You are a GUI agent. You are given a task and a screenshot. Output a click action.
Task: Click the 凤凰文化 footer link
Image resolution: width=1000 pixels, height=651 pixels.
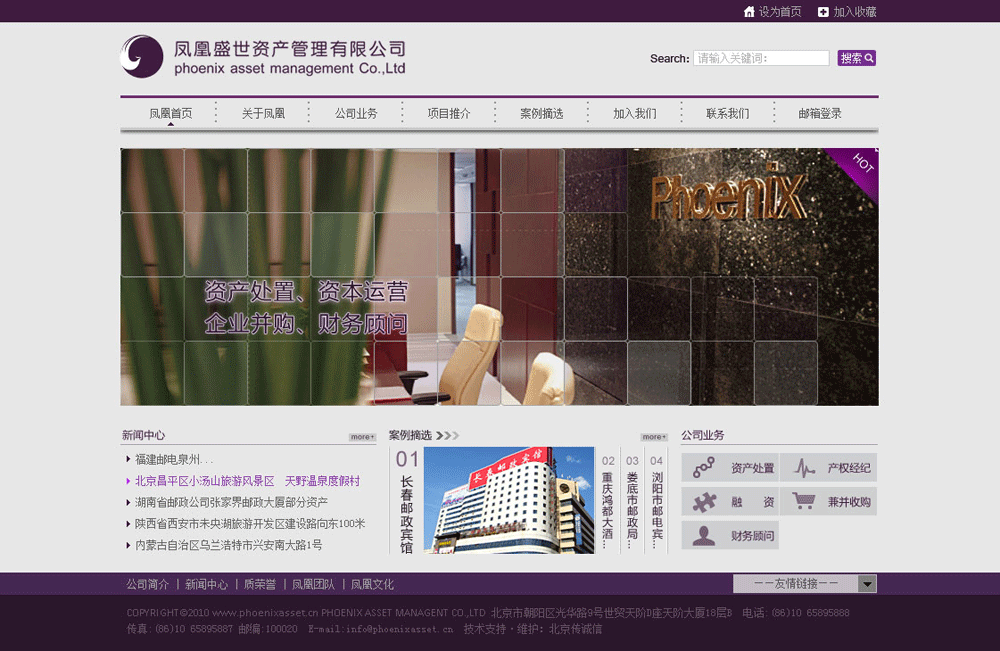[x=371, y=583]
